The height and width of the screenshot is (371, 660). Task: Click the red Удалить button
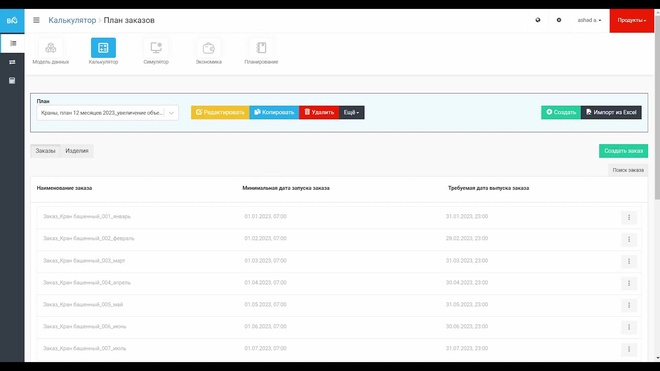pos(319,112)
